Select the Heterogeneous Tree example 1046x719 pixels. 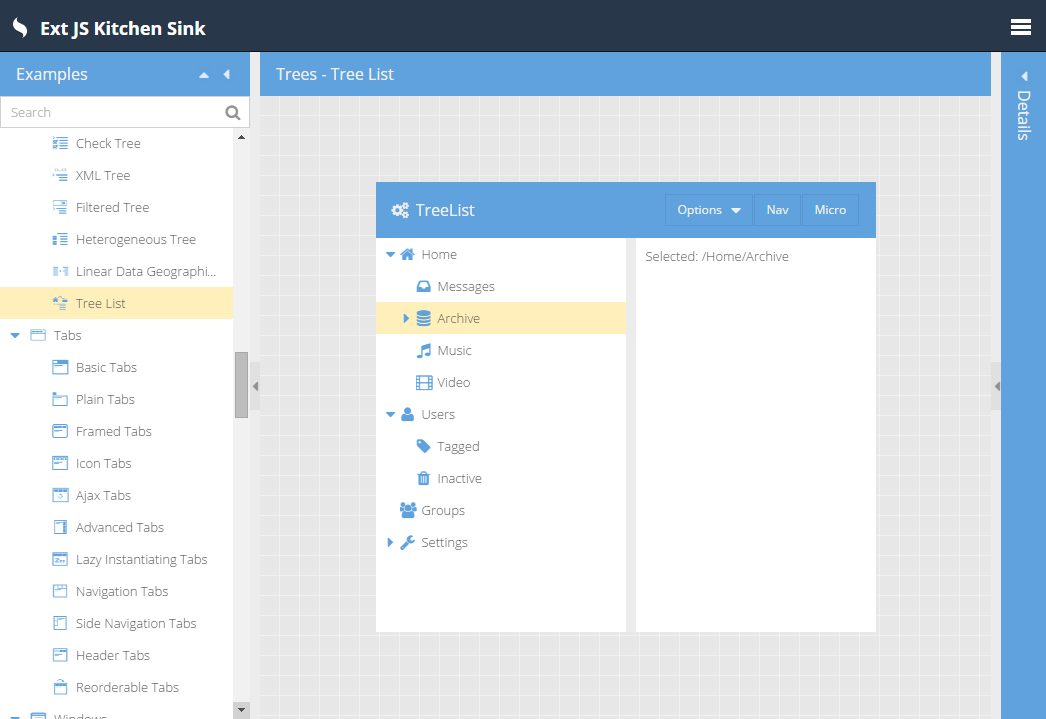pyautogui.click(x=135, y=240)
